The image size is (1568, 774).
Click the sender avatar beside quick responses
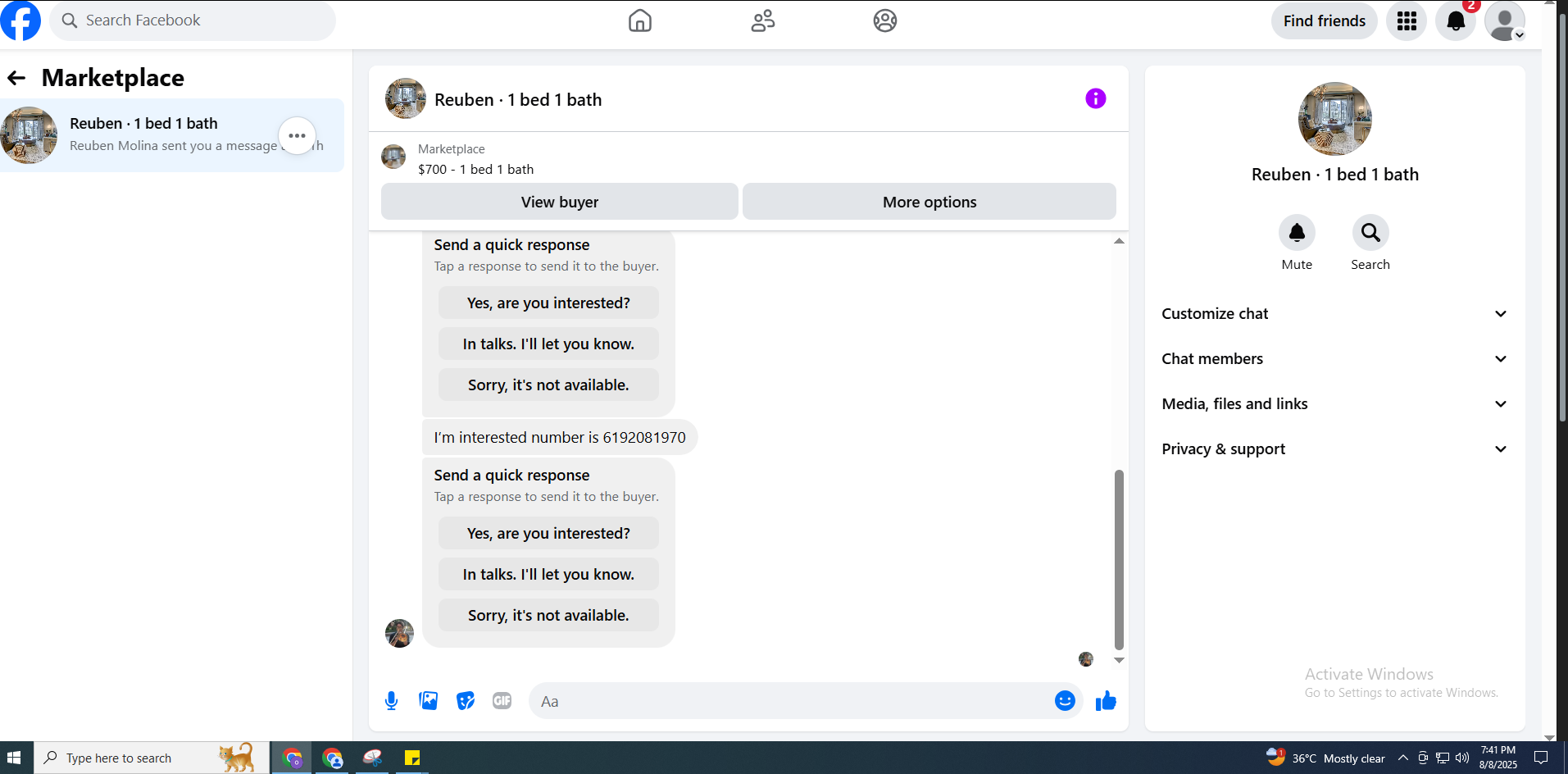(399, 633)
